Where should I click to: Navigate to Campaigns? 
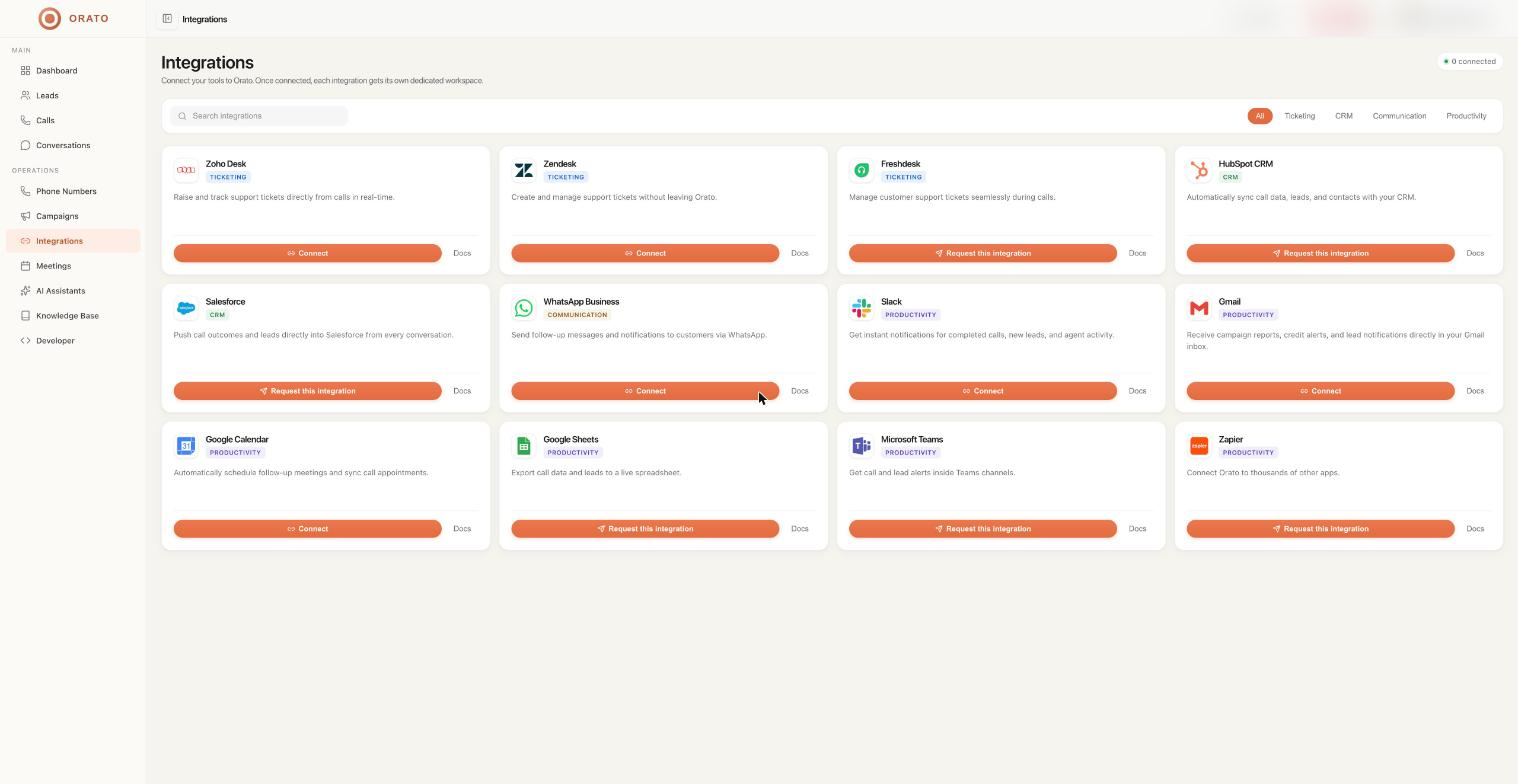[73, 216]
